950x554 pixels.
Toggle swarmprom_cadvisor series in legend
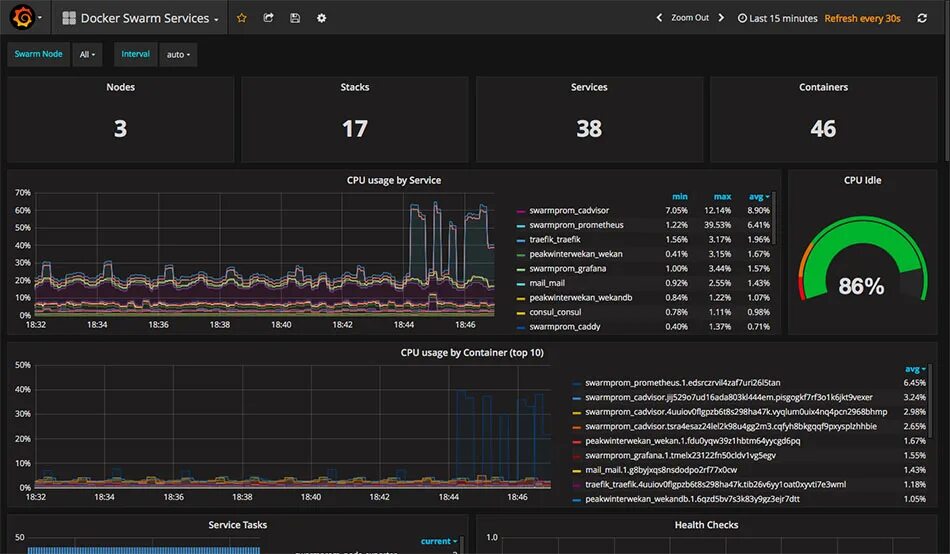coord(569,210)
